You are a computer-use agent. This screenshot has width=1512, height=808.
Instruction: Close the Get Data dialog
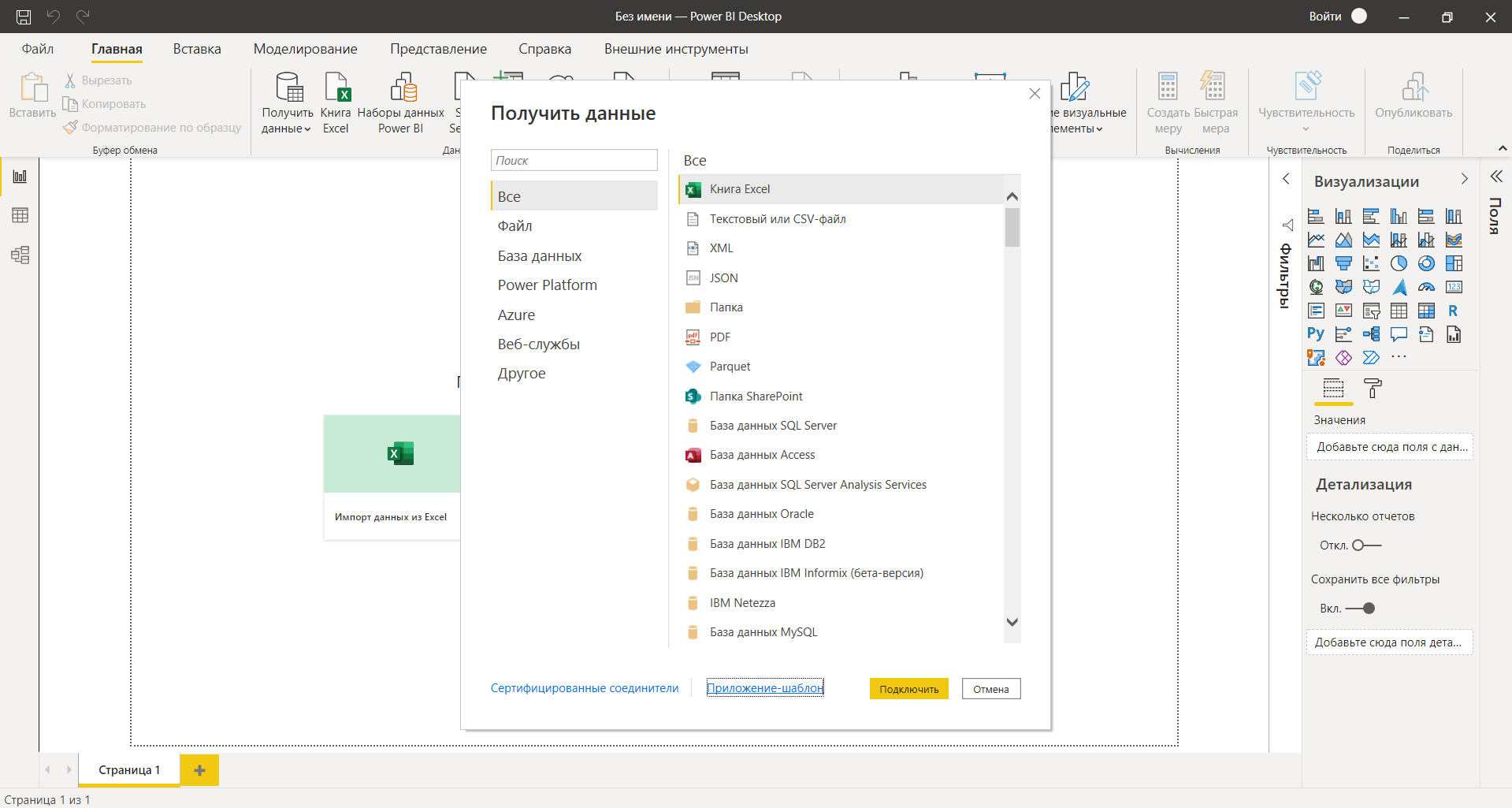1035,94
